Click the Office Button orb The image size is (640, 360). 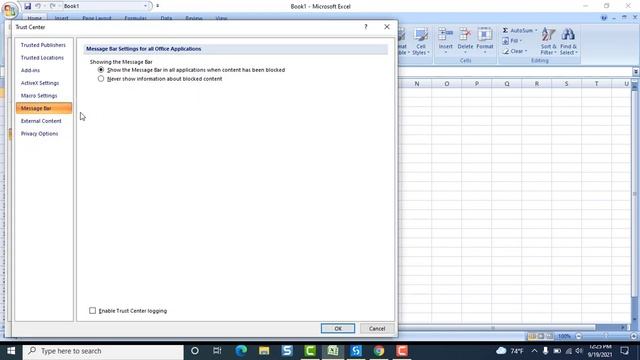tap(9, 10)
